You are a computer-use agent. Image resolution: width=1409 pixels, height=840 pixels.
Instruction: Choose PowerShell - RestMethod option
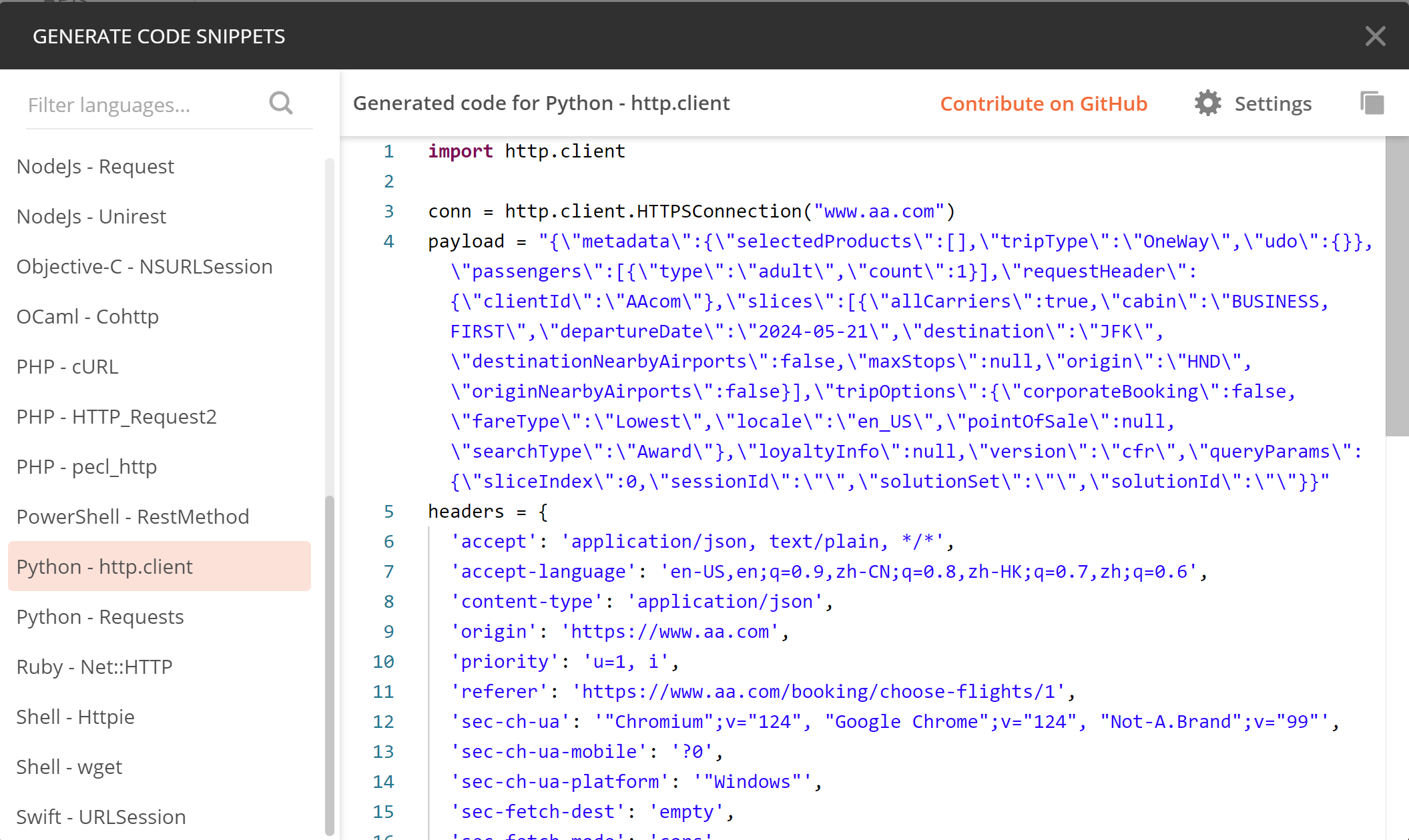click(160, 516)
